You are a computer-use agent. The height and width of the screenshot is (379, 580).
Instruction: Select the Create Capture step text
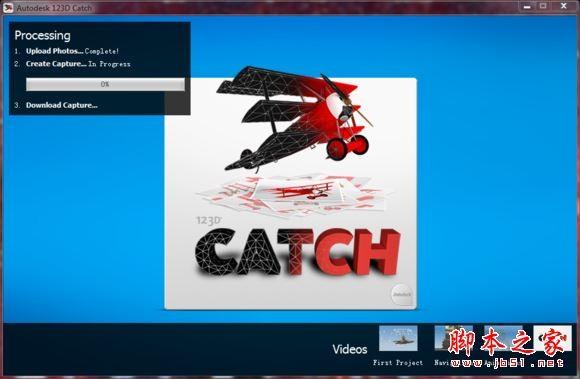56,64
